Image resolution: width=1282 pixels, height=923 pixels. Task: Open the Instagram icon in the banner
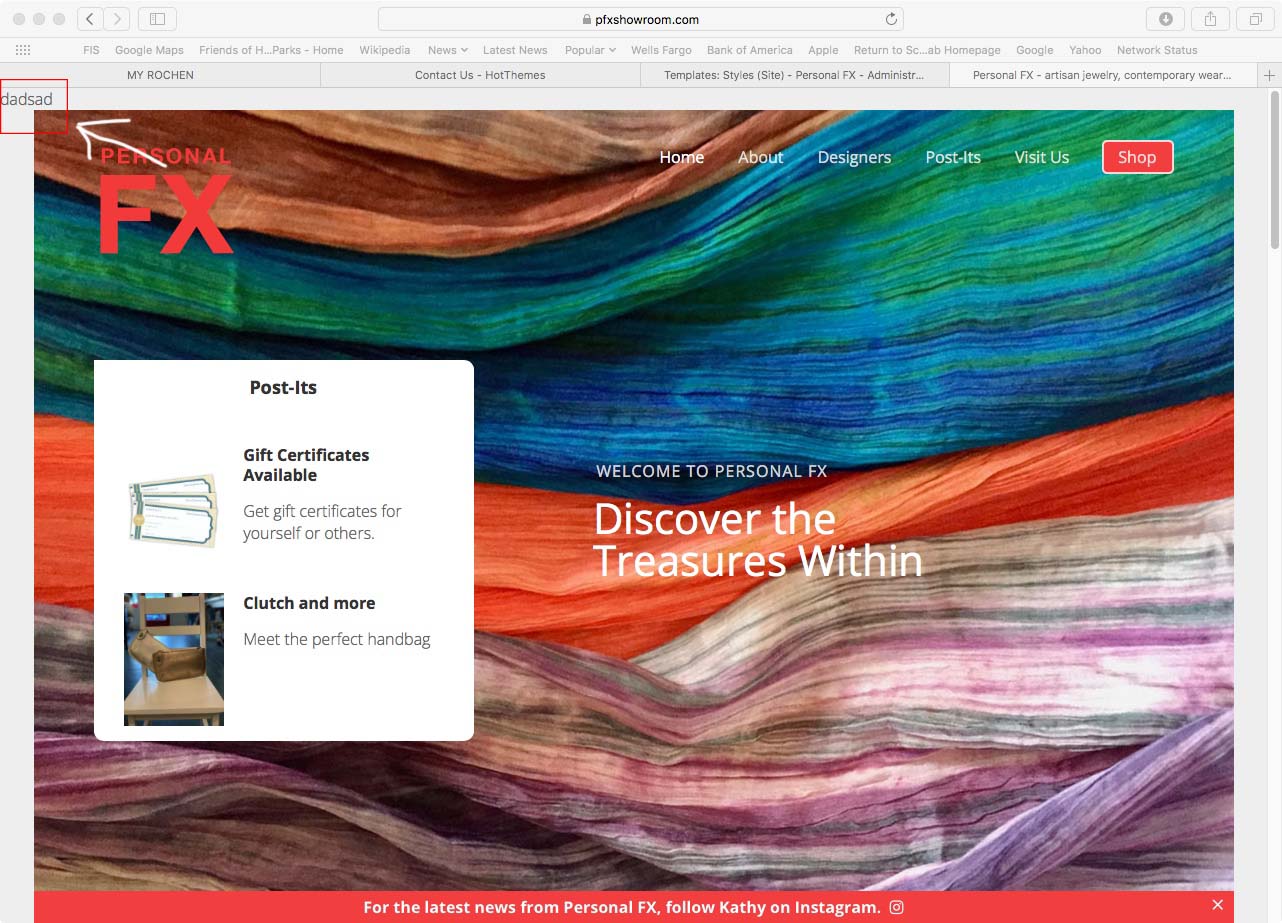pyautogui.click(x=897, y=907)
